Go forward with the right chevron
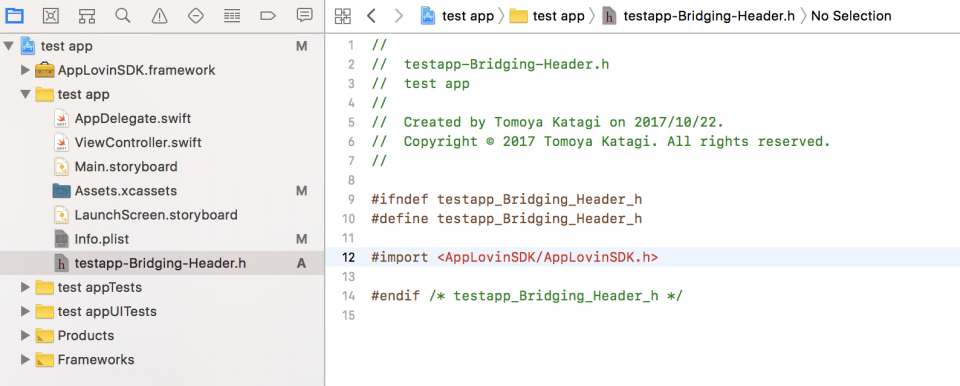The width and height of the screenshot is (960, 386). (399, 16)
